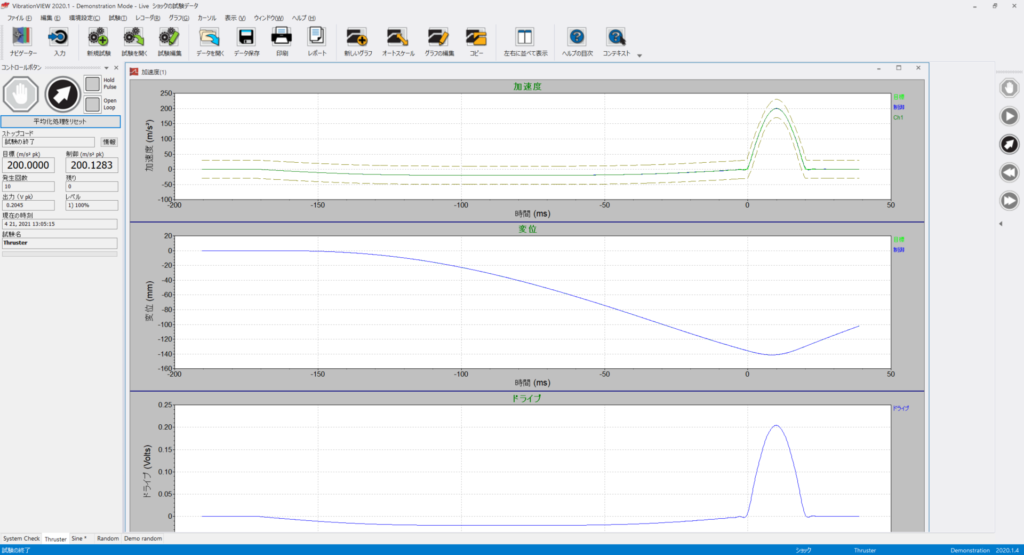
Task: Click the 情報 info button
Action: [x=109, y=142]
